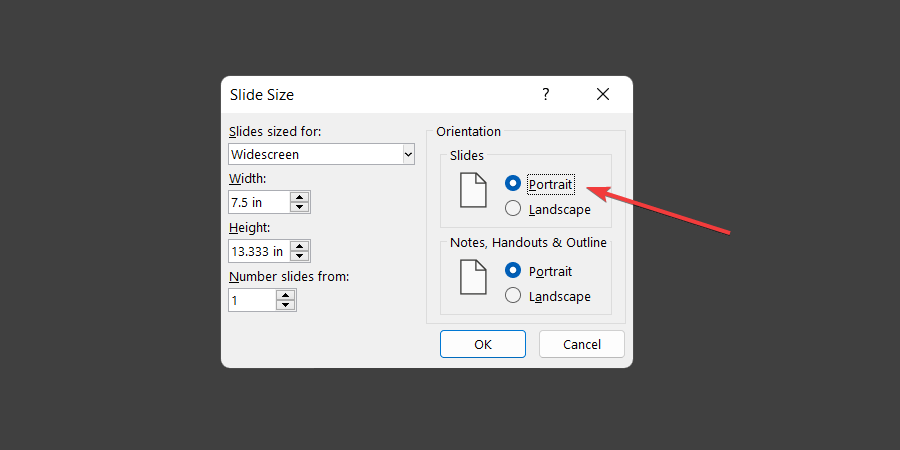Decrease the Width value with the down arrow
Screen dimensions: 900x450
(x=299, y=207)
